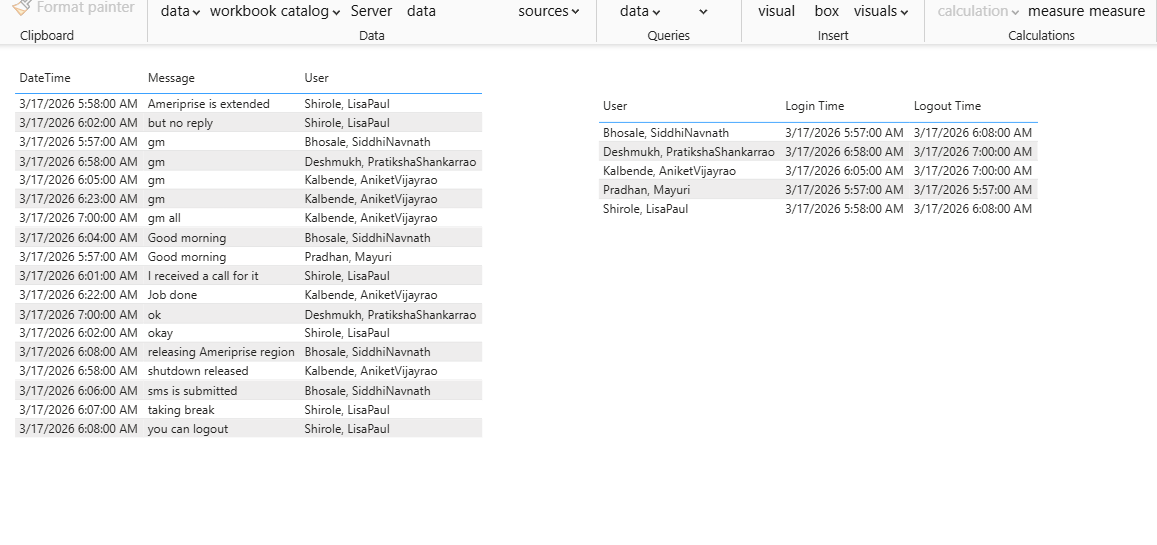Select the 'gm all' message cell
Image resolution: width=1157 pixels, height=545 pixels.
pyautogui.click(x=164, y=218)
